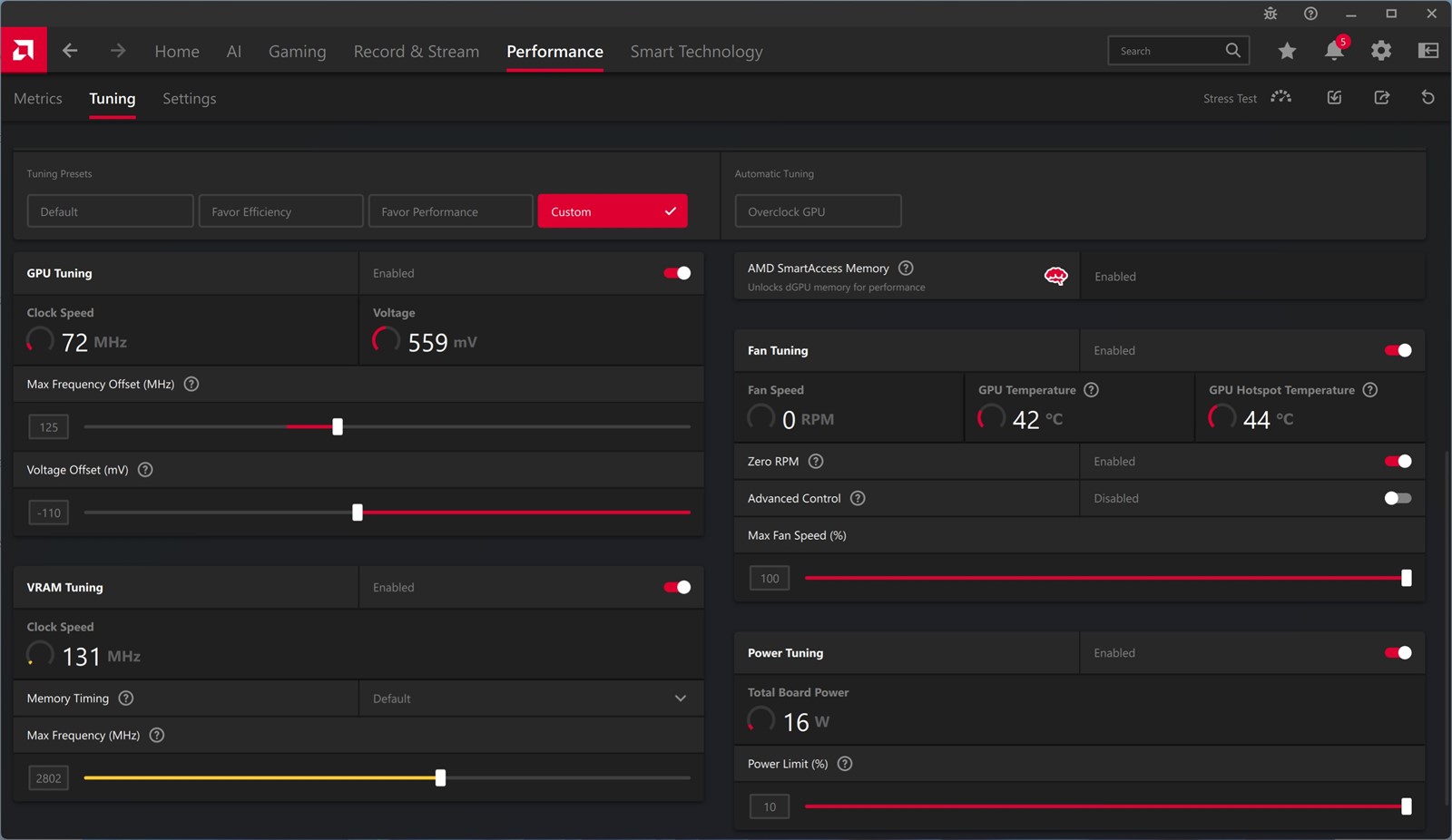The width and height of the screenshot is (1452, 840).
Task: Open the Smart Technology tab
Action: (696, 52)
